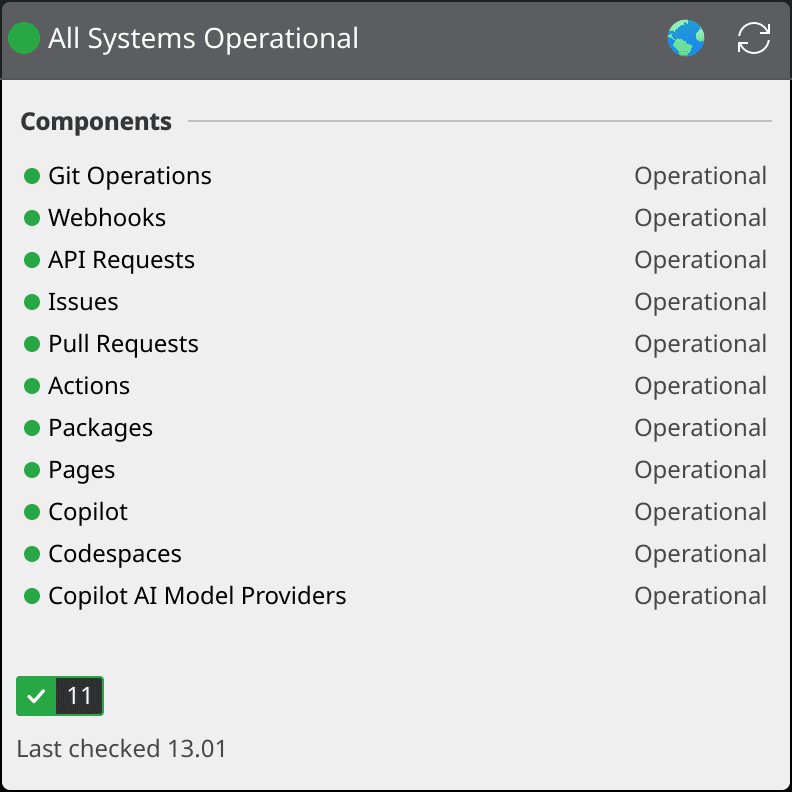Click the Operational status for Pages
This screenshot has width=792, height=792.
pos(701,470)
